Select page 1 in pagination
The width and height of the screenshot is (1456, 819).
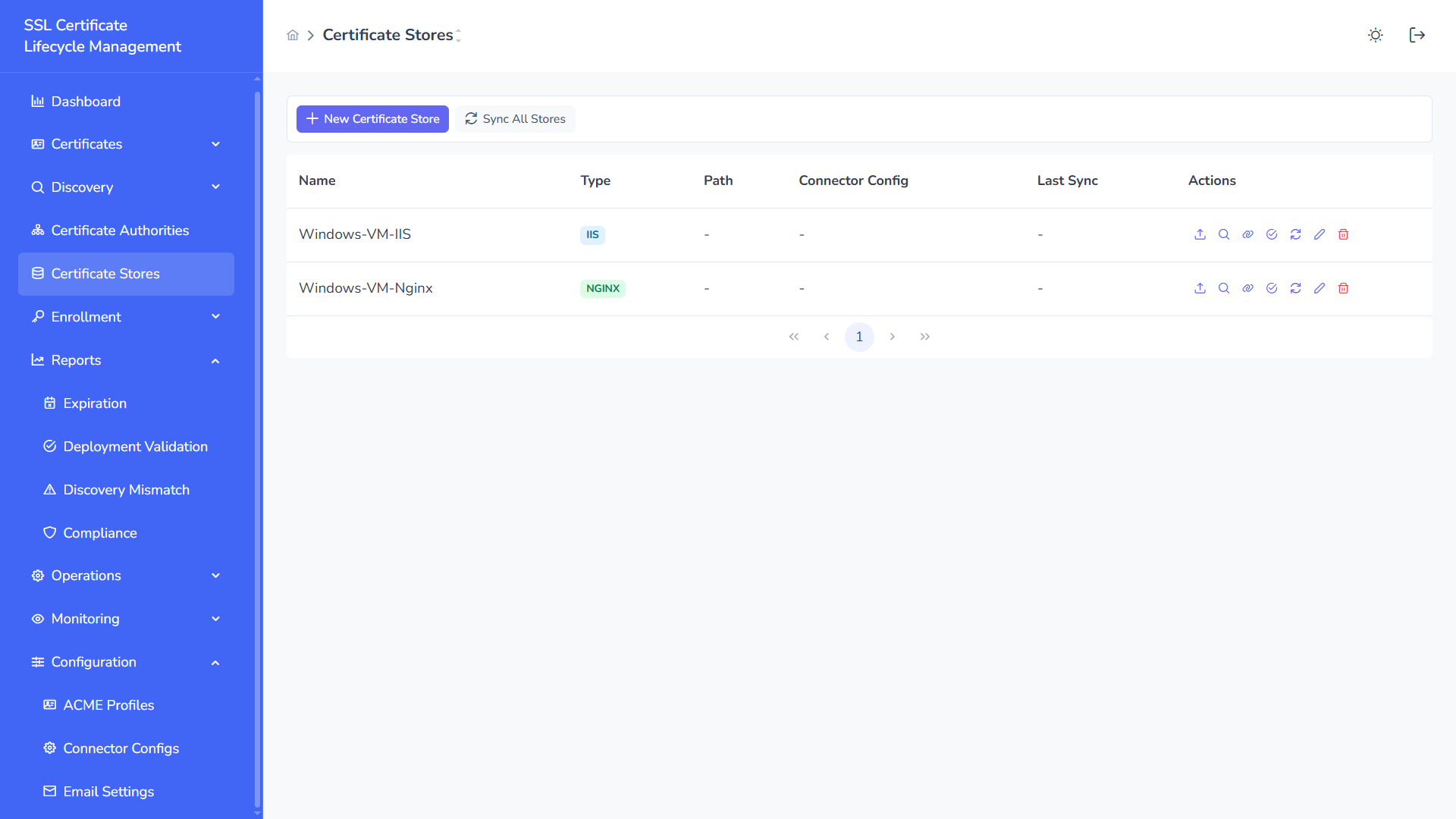(x=859, y=337)
